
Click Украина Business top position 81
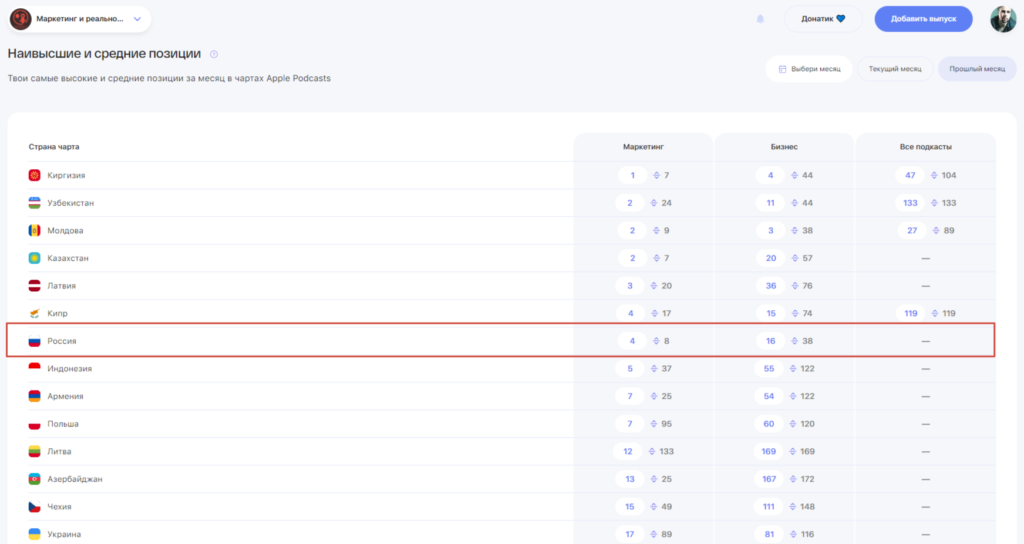click(x=769, y=534)
